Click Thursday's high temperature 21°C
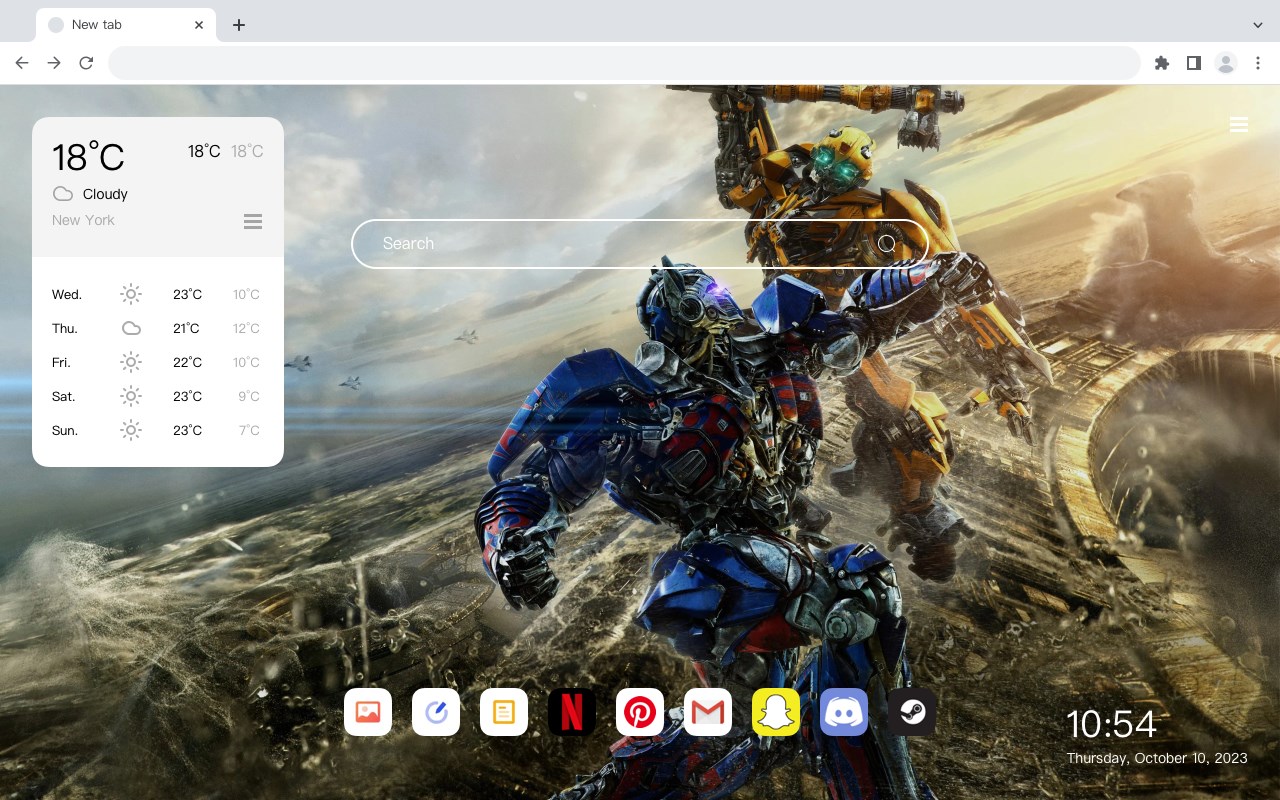 pos(186,328)
